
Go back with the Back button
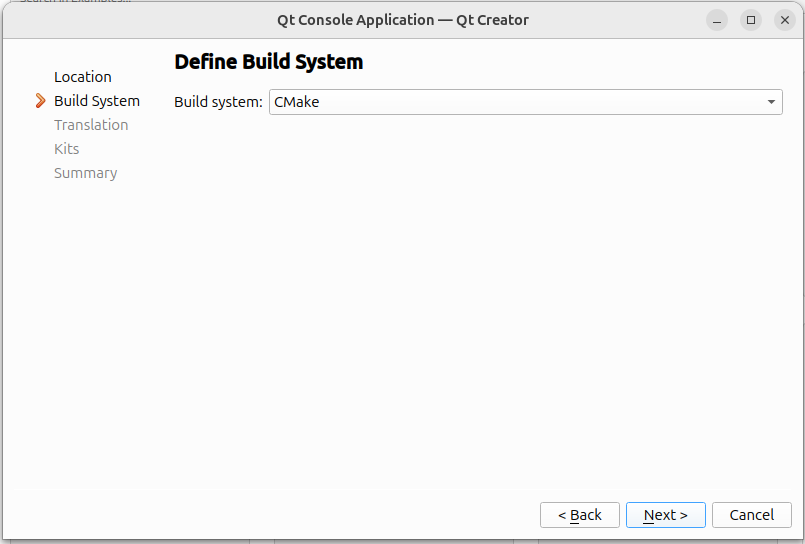coord(580,515)
